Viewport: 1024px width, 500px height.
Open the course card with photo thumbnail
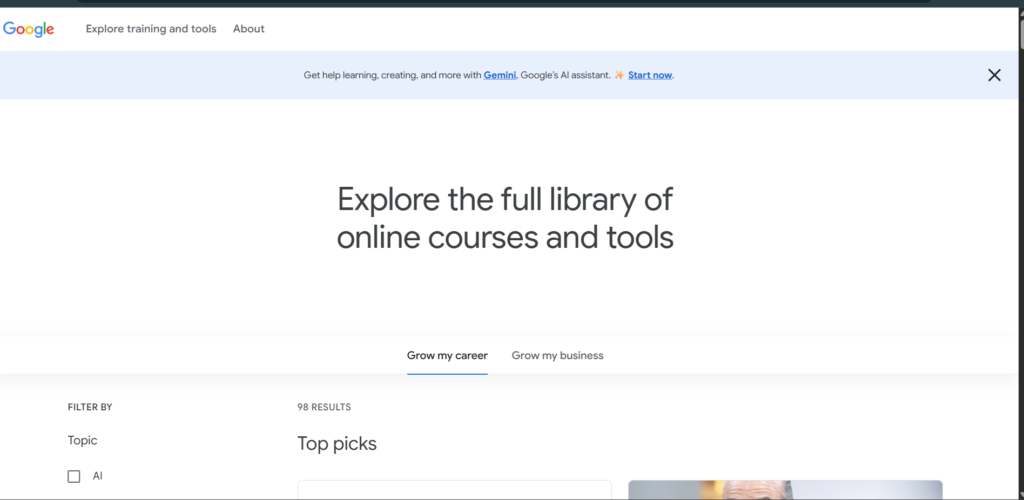(x=785, y=490)
